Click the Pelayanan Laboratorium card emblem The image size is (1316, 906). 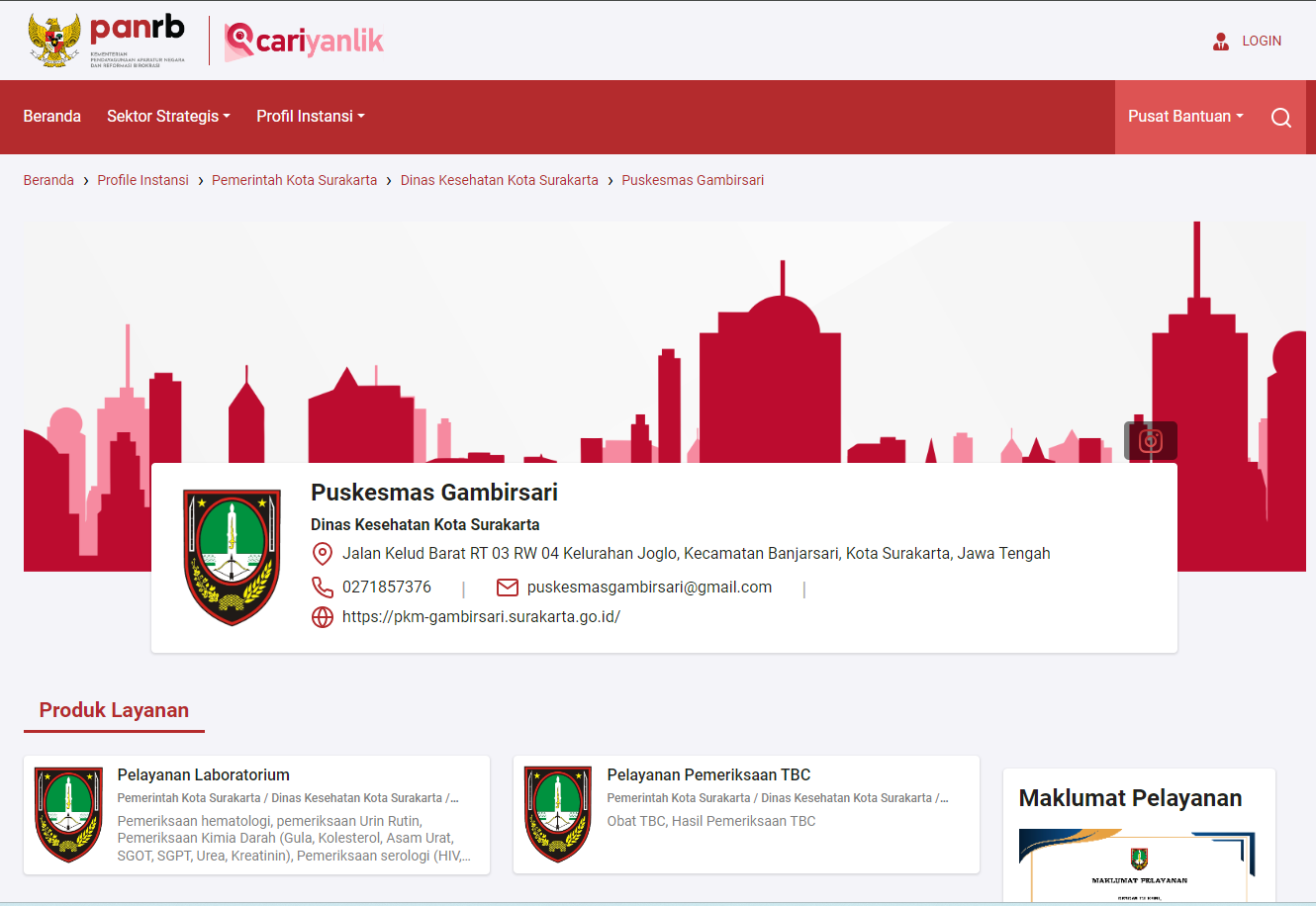pyautogui.click(x=68, y=815)
